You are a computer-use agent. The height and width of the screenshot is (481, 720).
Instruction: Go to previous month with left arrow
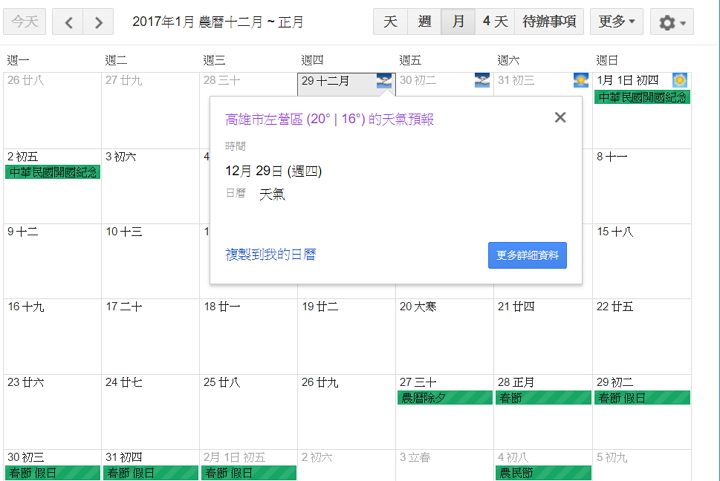(x=67, y=21)
